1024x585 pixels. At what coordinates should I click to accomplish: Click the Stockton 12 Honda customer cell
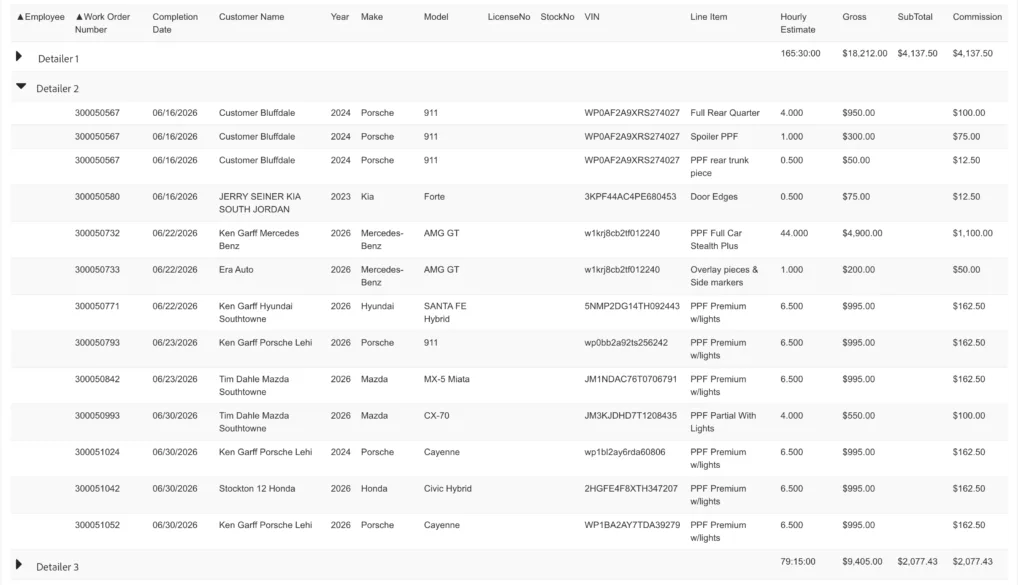[x=257, y=489]
